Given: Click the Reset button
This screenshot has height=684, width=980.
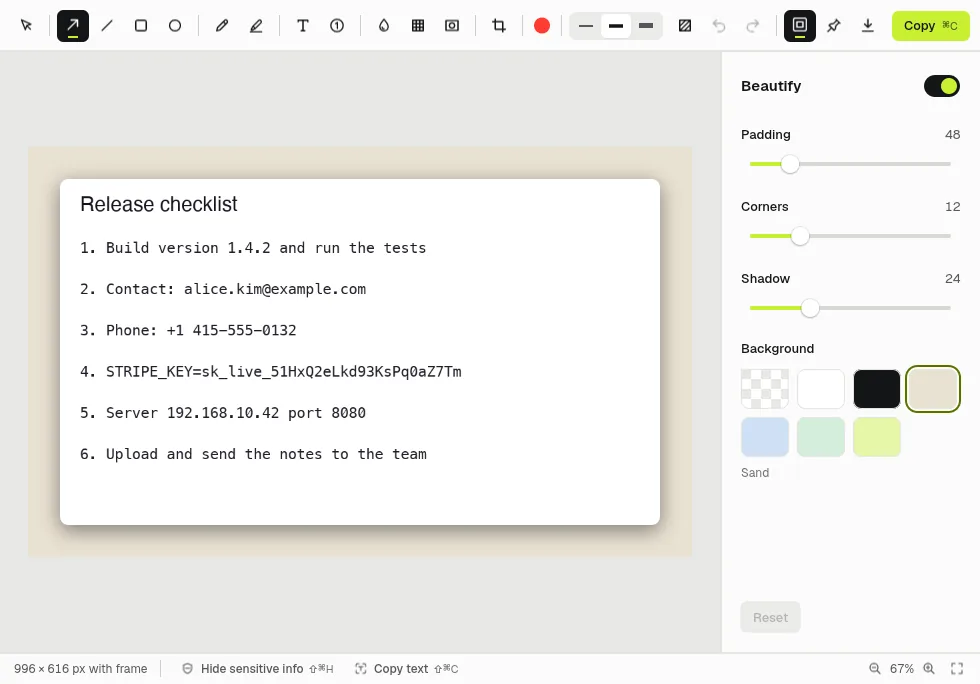Looking at the screenshot, I should [770, 618].
